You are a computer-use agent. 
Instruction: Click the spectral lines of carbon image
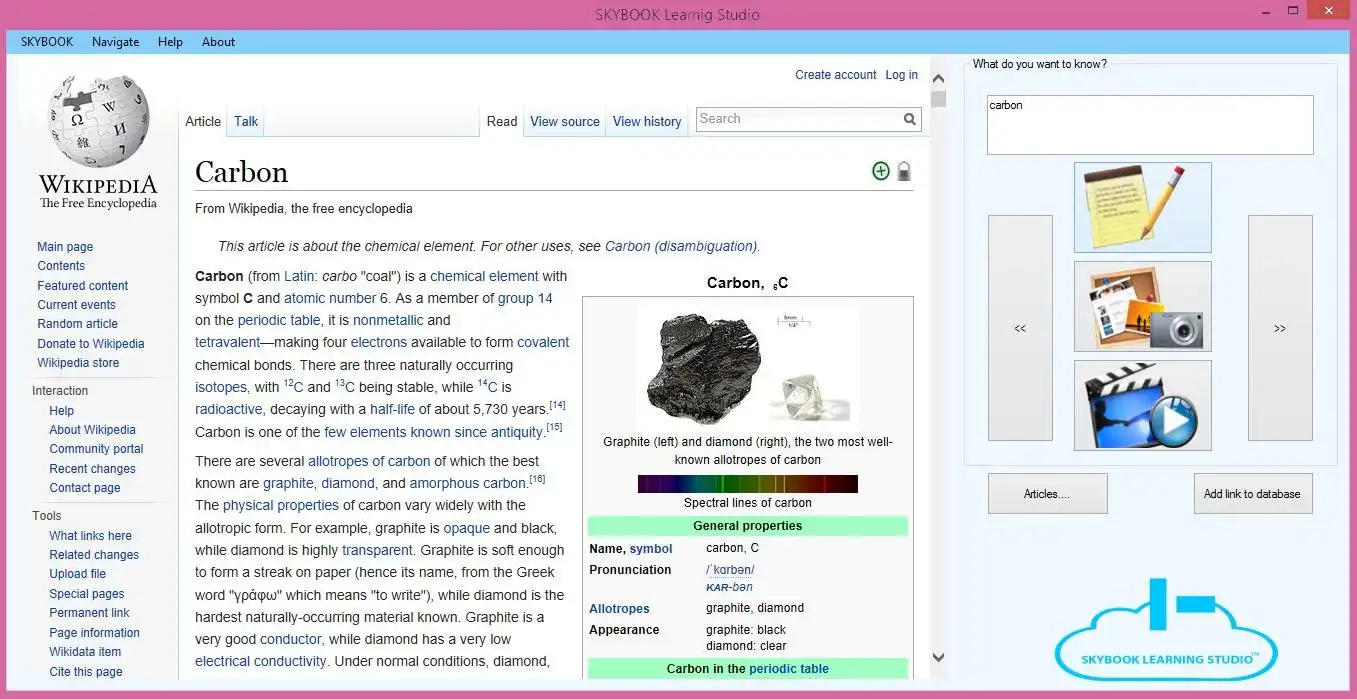tap(747, 484)
